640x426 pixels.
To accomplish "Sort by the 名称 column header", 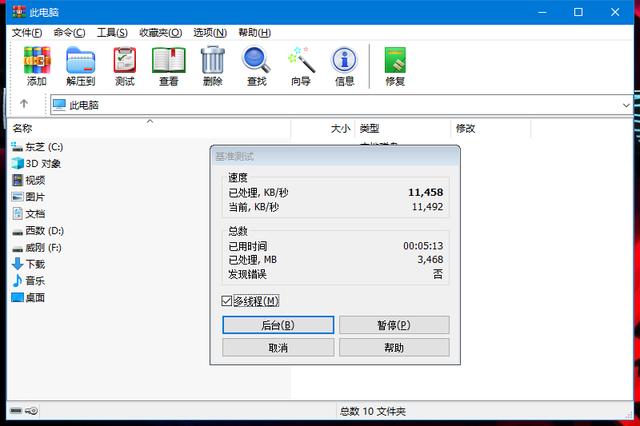I will click(x=23, y=128).
